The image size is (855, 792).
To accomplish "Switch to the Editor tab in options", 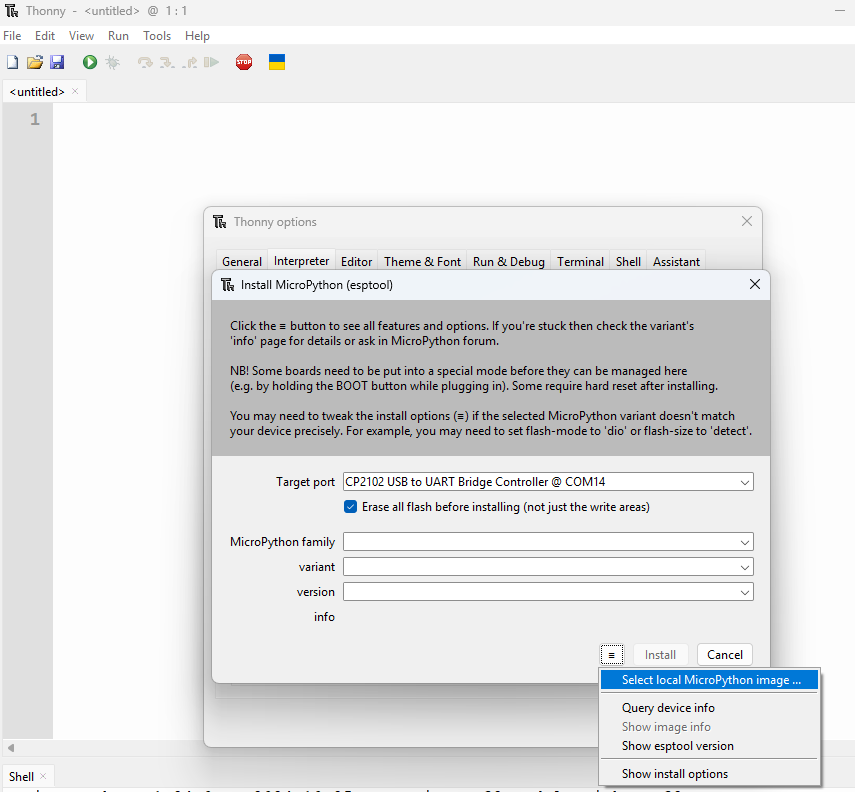I will point(356,262).
